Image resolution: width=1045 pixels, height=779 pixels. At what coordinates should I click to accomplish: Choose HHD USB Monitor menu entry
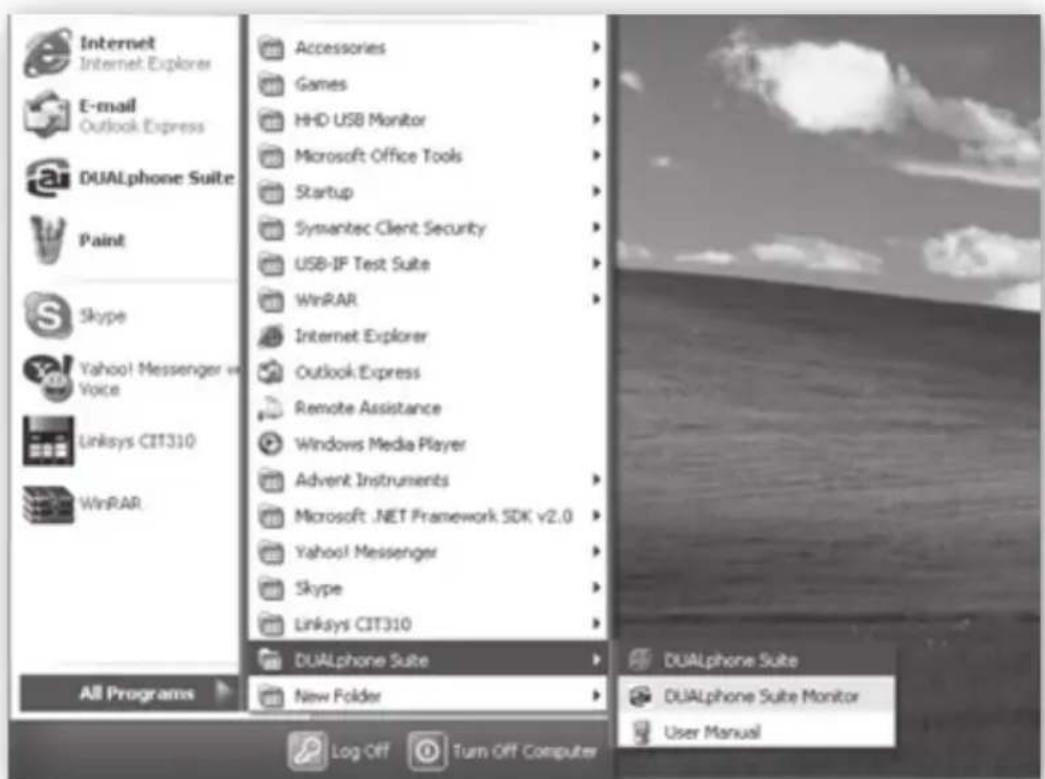[428, 120]
